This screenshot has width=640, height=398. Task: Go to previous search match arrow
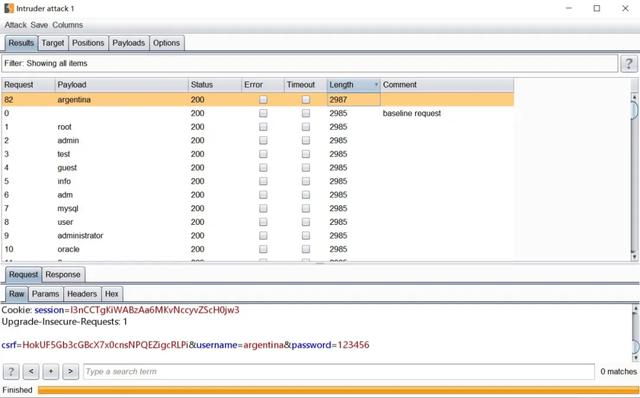coord(31,371)
